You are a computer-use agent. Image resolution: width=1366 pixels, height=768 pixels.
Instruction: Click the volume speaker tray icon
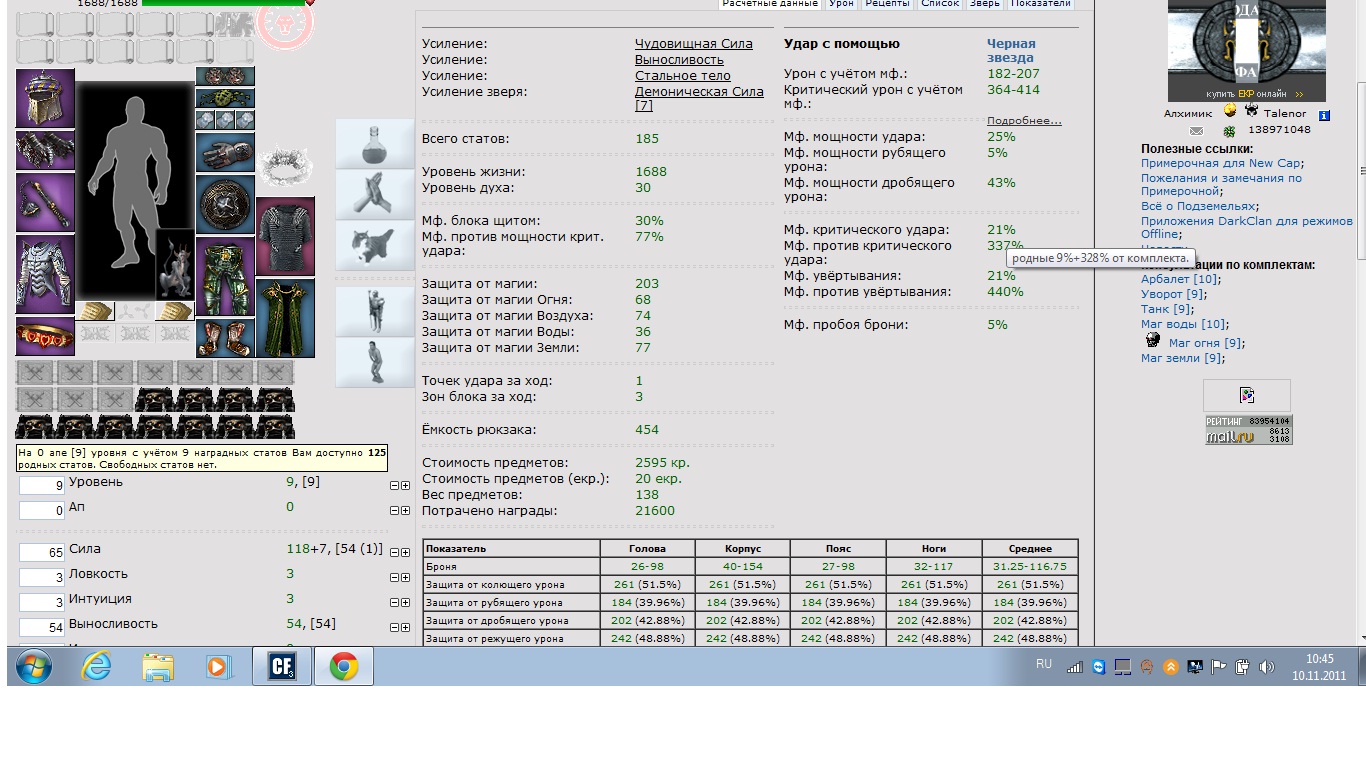(1266, 667)
